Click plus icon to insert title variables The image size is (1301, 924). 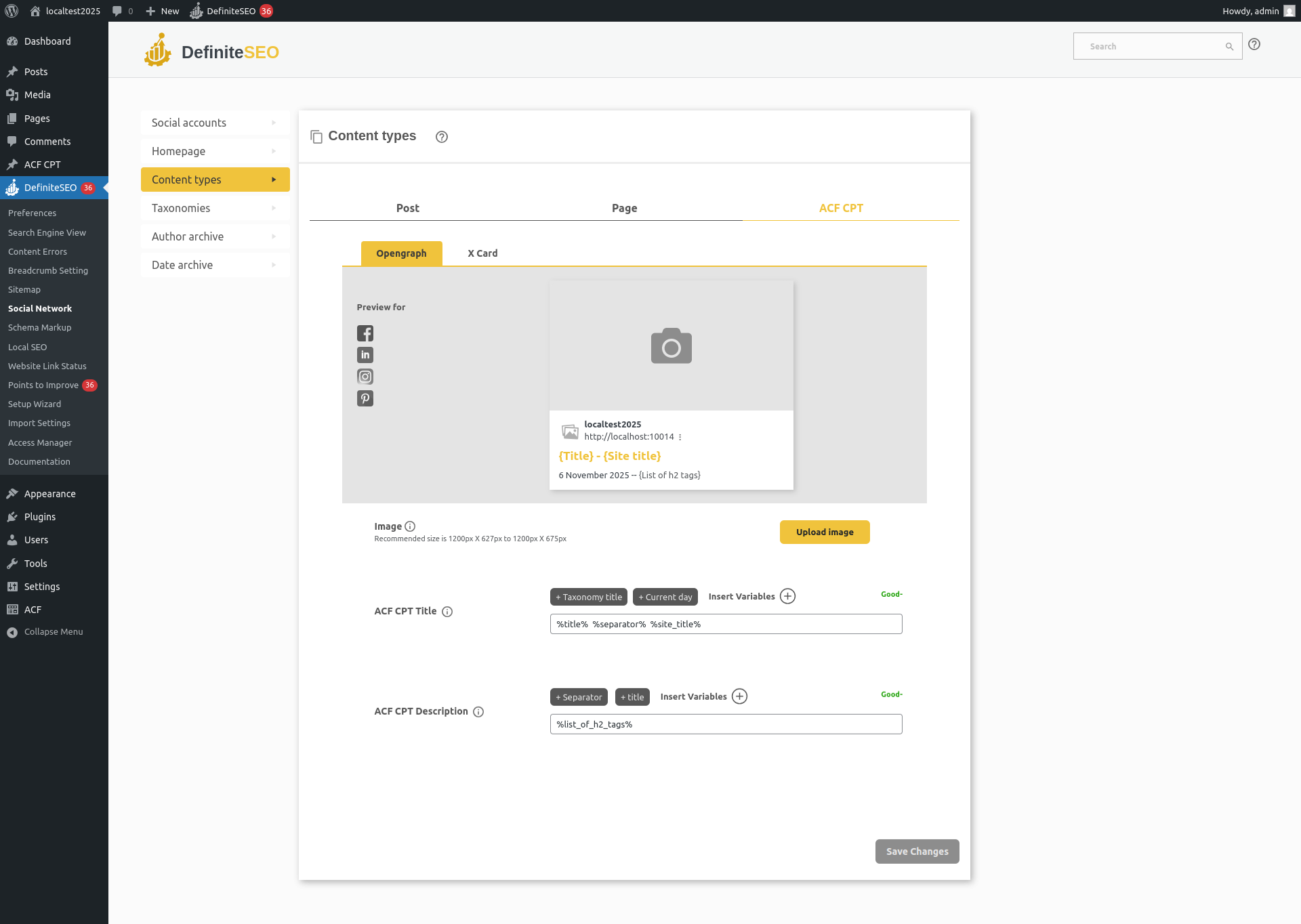(787, 596)
